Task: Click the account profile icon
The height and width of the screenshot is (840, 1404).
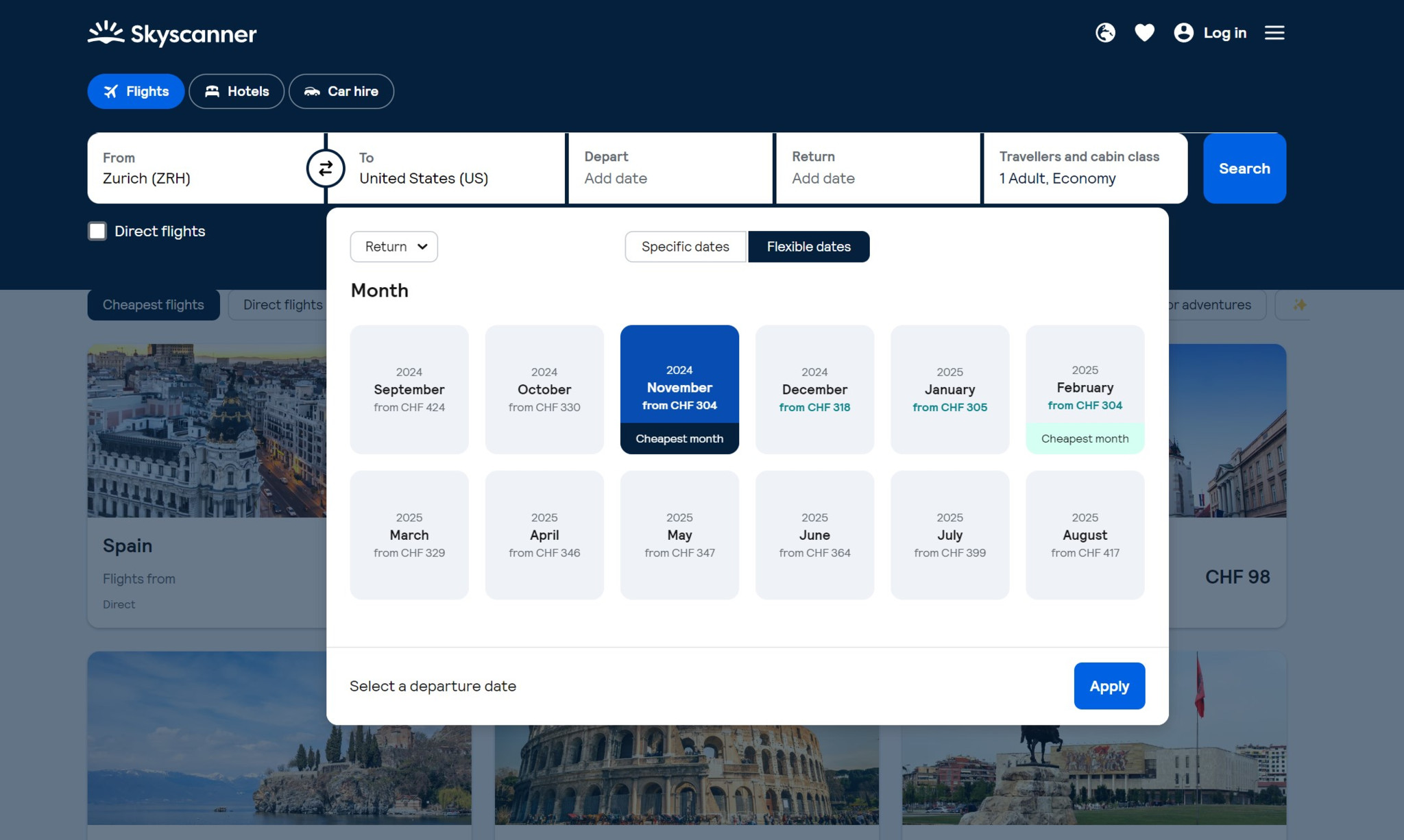Action: (x=1183, y=33)
